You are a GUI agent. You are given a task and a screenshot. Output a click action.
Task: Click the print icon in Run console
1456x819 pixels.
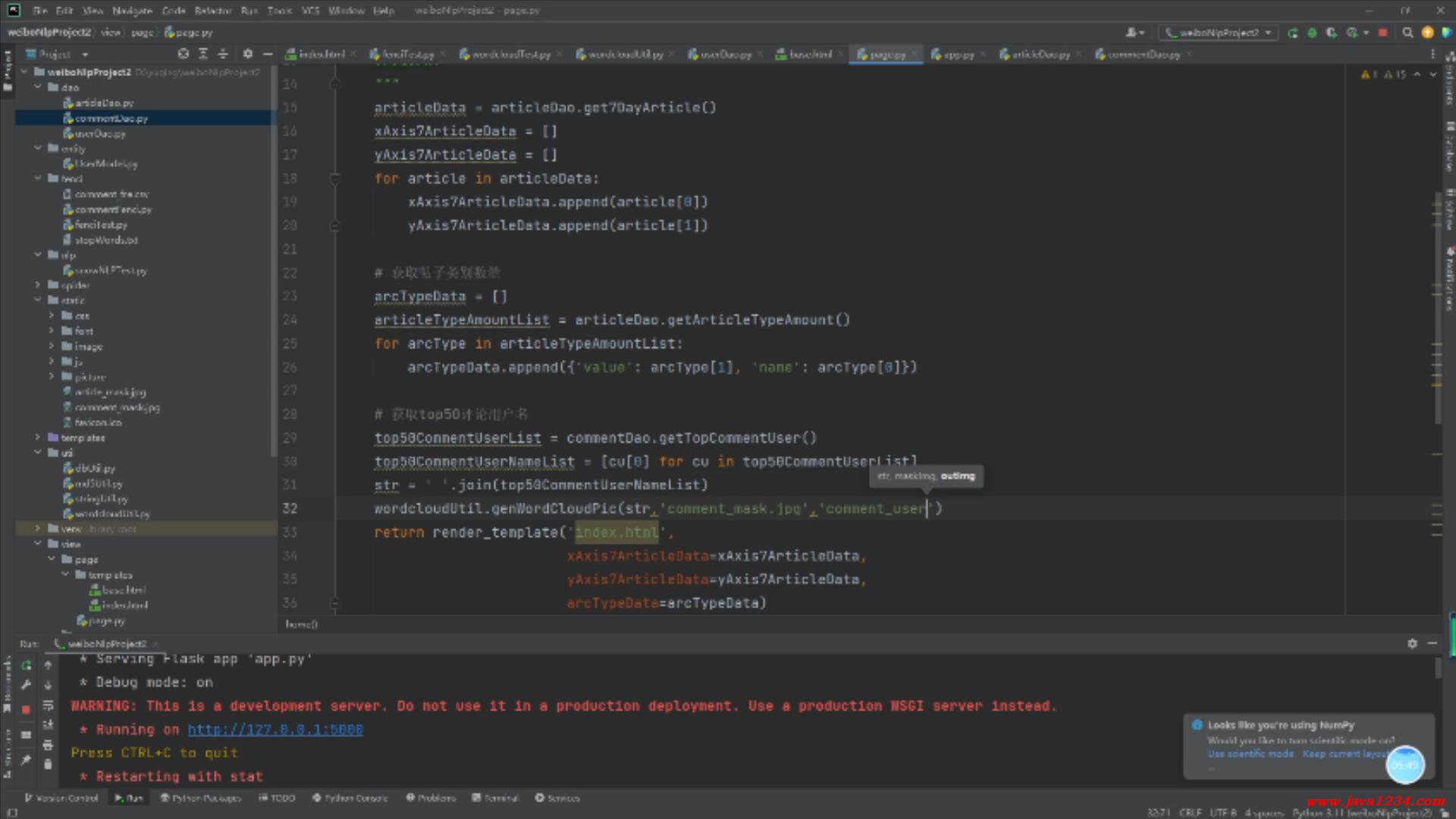coord(48,745)
